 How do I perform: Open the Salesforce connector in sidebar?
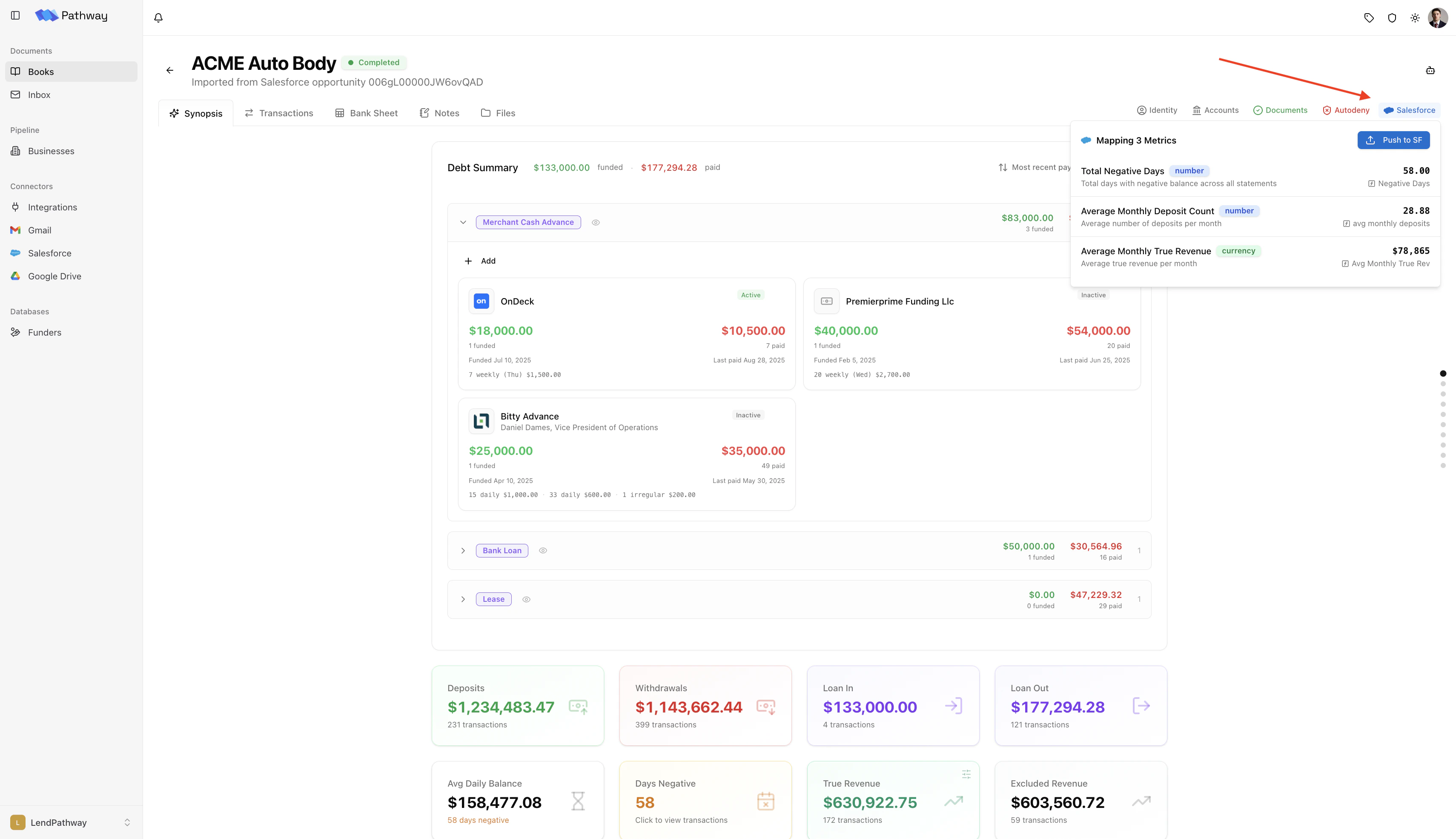click(x=72, y=253)
